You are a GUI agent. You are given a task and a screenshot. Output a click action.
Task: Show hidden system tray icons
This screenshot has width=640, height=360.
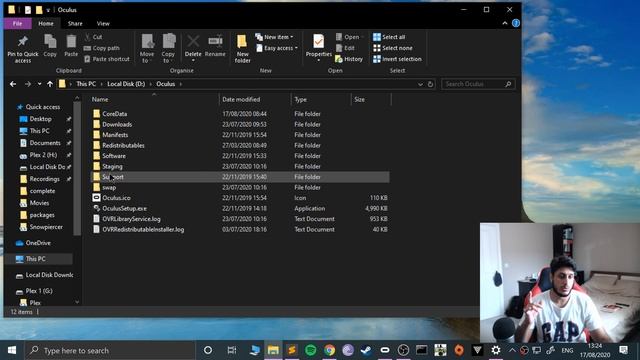click(512, 350)
